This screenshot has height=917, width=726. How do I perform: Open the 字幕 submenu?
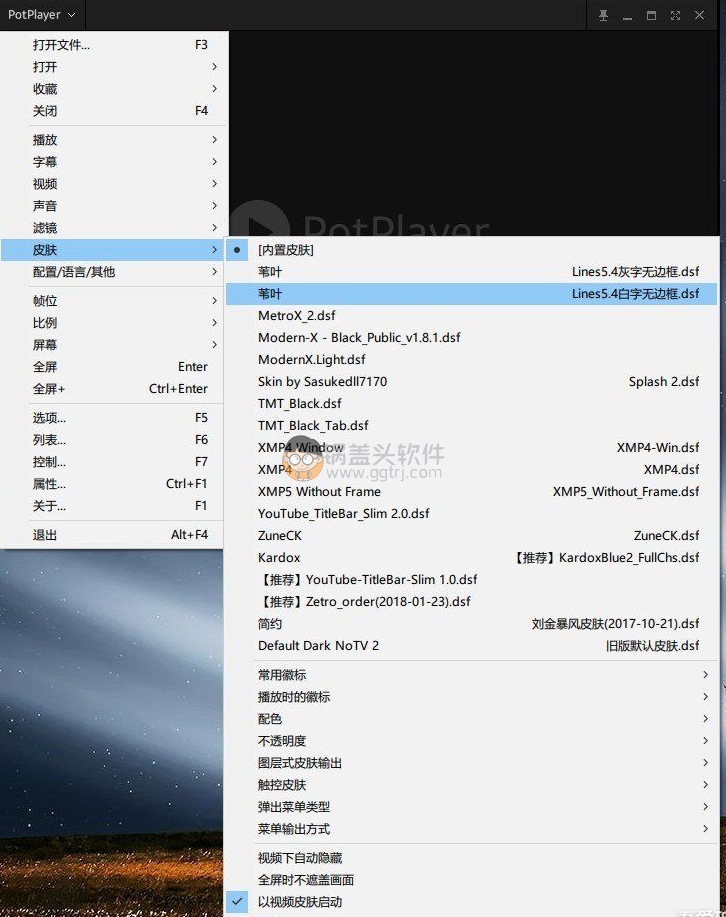(x=113, y=162)
